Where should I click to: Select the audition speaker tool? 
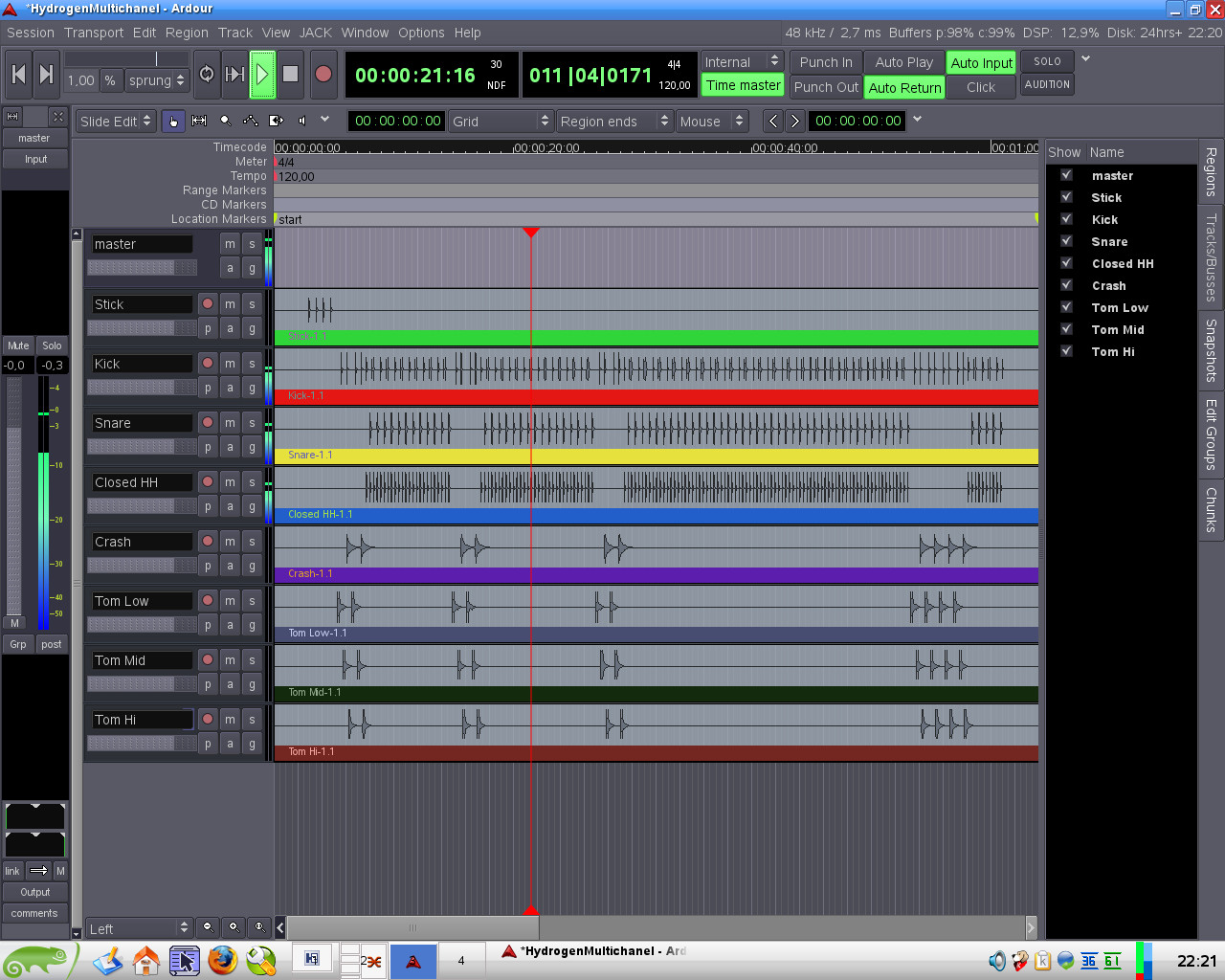pyautogui.click(x=302, y=121)
